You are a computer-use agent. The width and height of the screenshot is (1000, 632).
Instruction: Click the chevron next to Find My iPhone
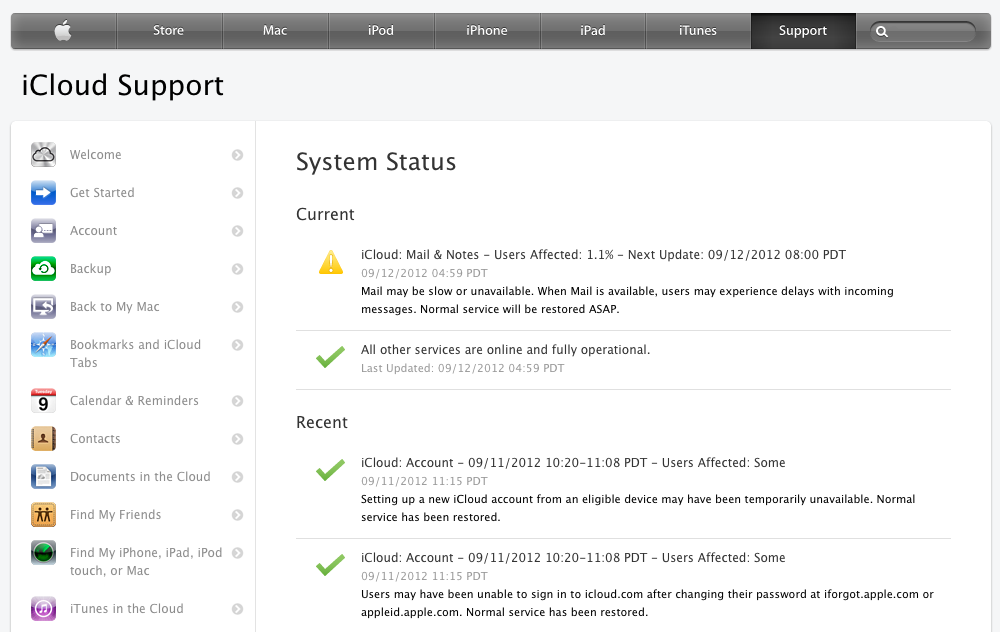[x=237, y=553]
